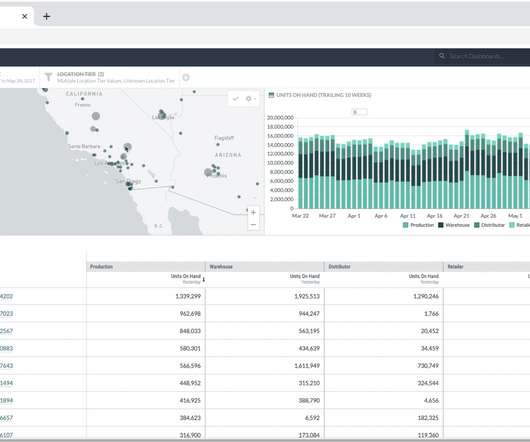Select Production value 416,925
Viewport: 530px width, 442px height.
[190, 400]
